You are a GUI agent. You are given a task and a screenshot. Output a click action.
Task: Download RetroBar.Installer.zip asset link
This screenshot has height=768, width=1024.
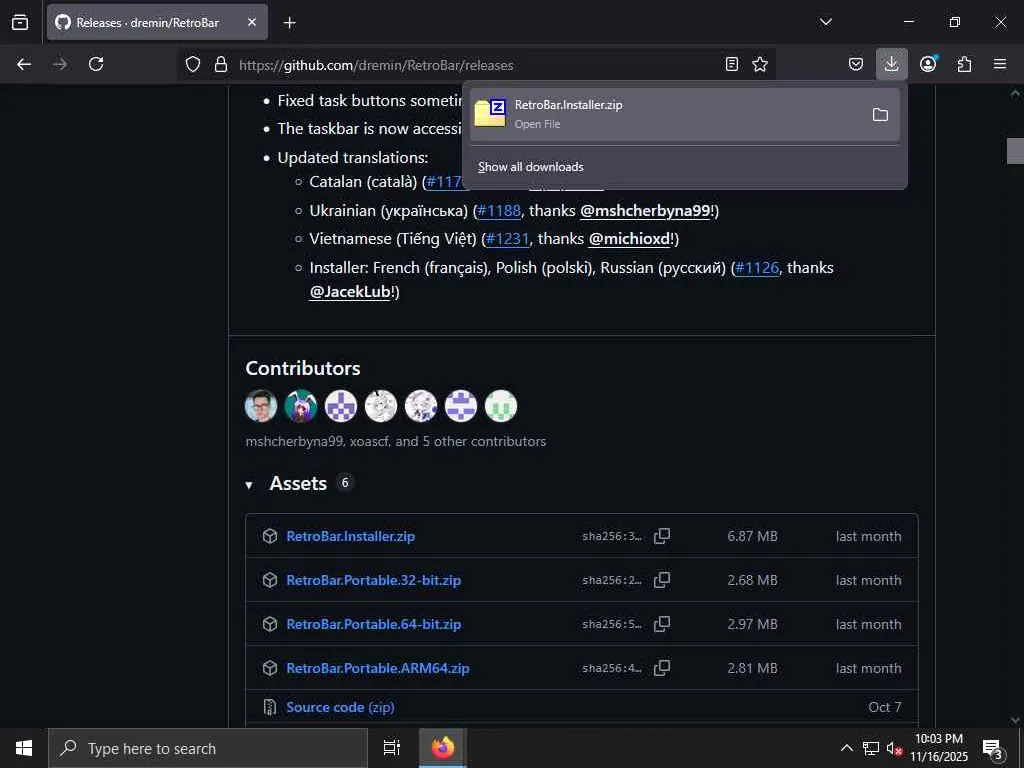[x=351, y=536]
